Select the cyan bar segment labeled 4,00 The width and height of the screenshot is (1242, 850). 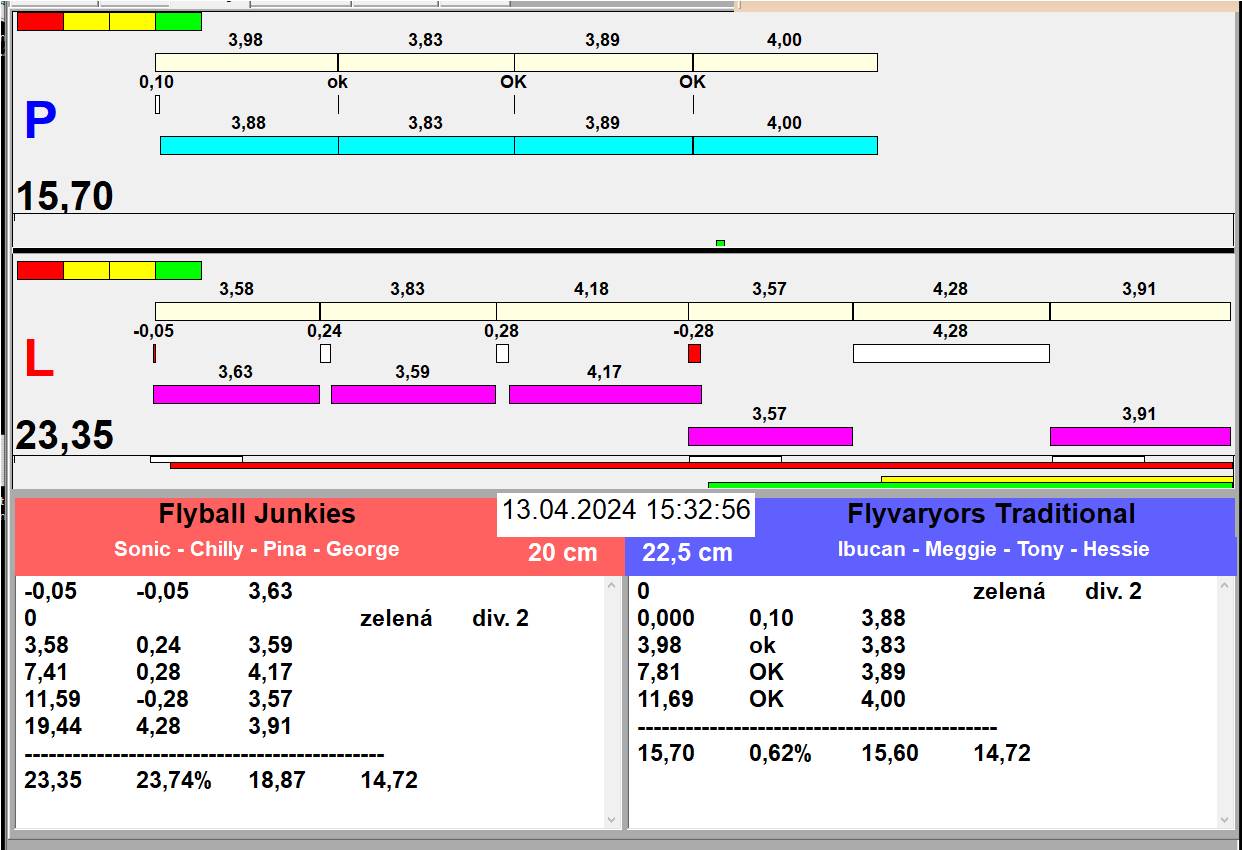[x=785, y=145]
